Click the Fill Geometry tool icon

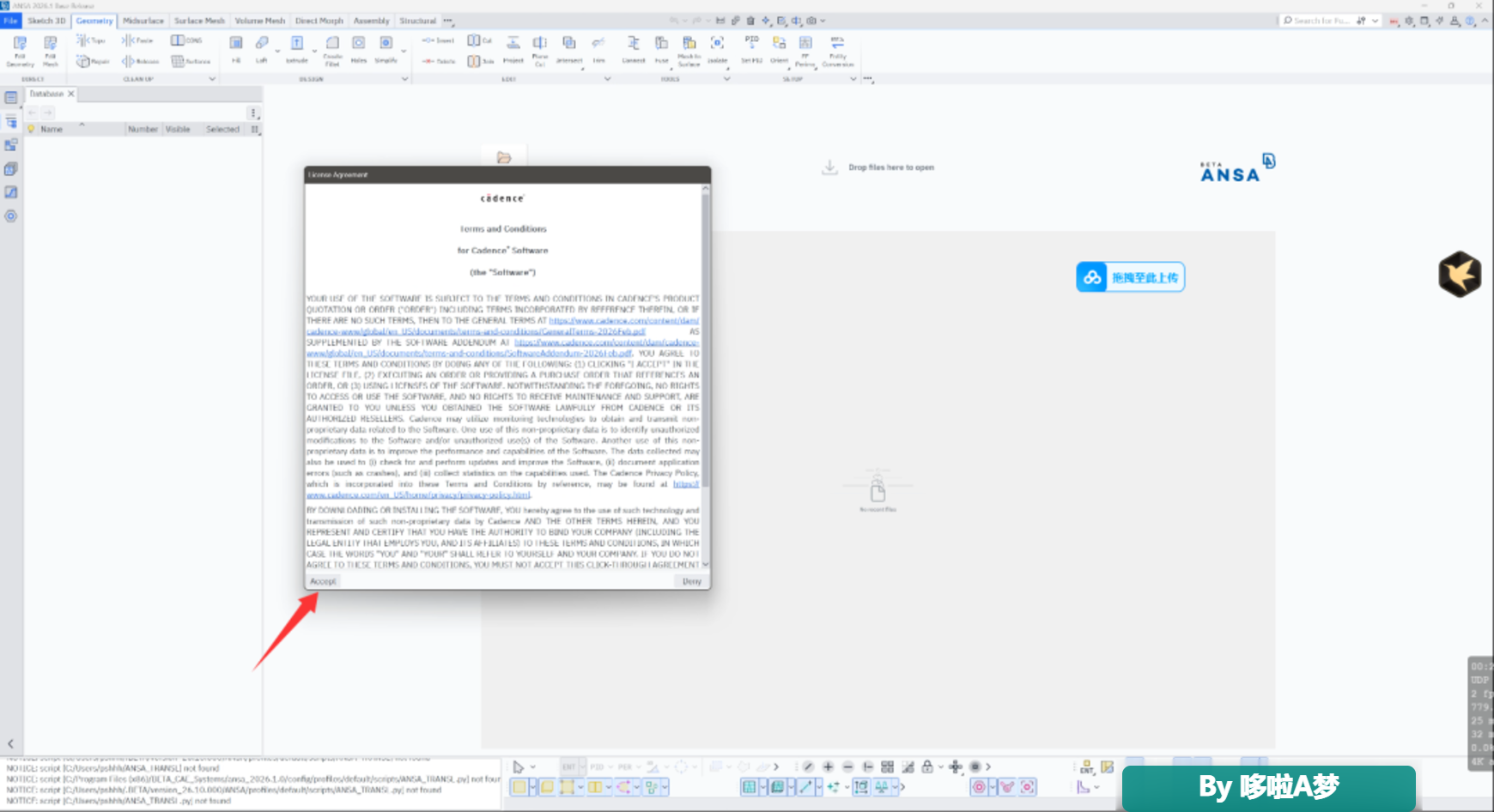(x=20, y=43)
